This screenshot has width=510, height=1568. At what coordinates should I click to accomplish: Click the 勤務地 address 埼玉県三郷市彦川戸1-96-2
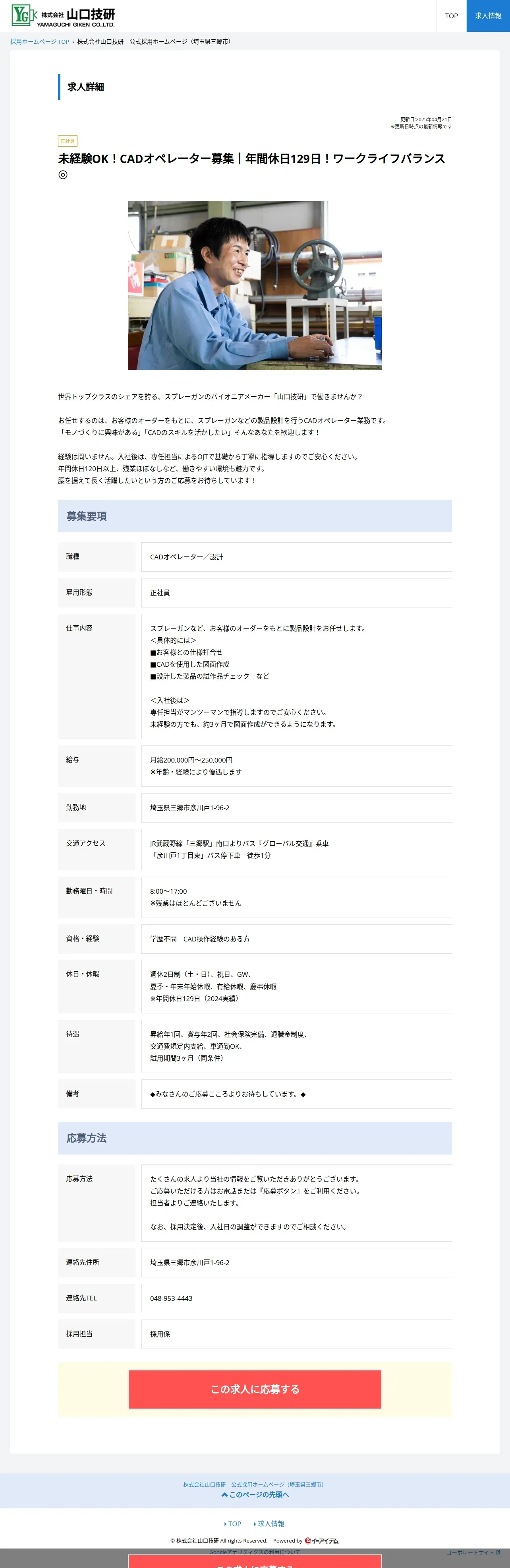[189, 808]
